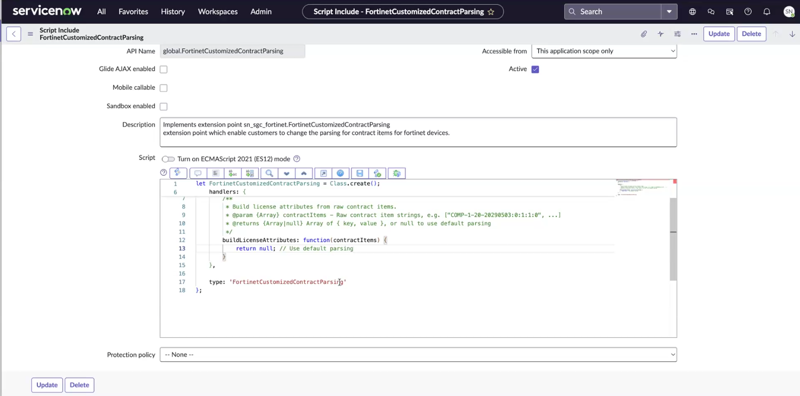The width and height of the screenshot is (800, 396).
Task: Click the buildLicenseAttributes function line
Action: pyautogui.click(x=305, y=240)
